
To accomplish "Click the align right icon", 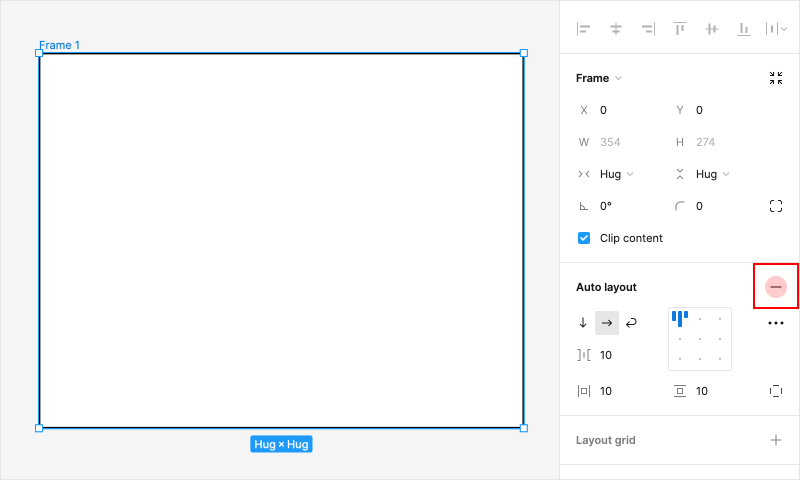I will (x=648, y=29).
